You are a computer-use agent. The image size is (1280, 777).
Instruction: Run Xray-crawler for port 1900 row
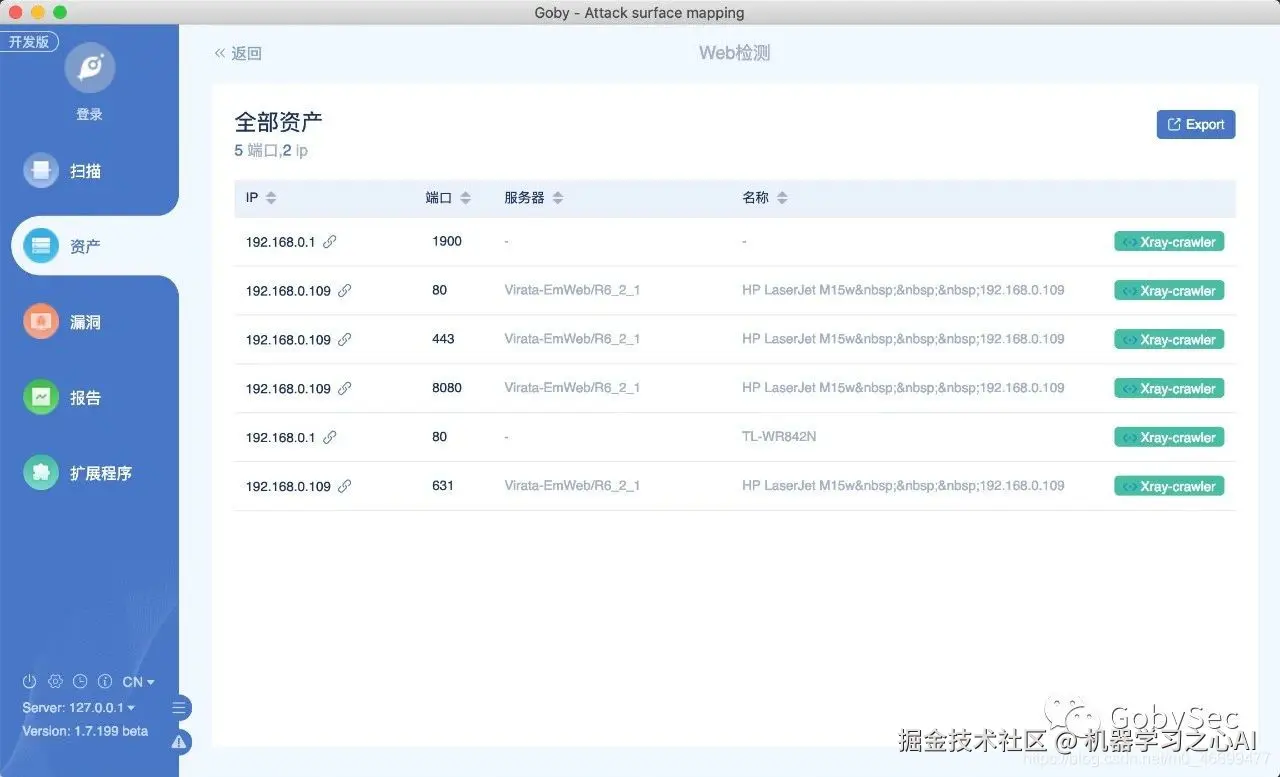1169,241
